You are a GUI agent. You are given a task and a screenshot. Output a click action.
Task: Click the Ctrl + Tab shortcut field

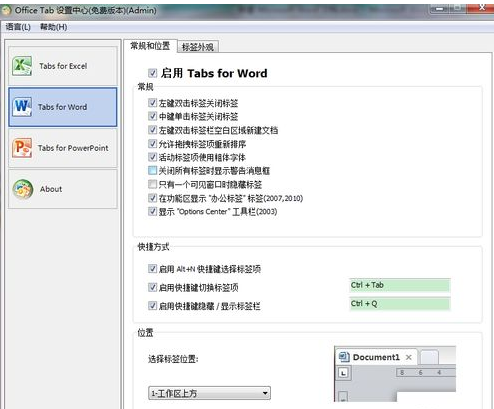pyautogui.click(x=400, y=285)
